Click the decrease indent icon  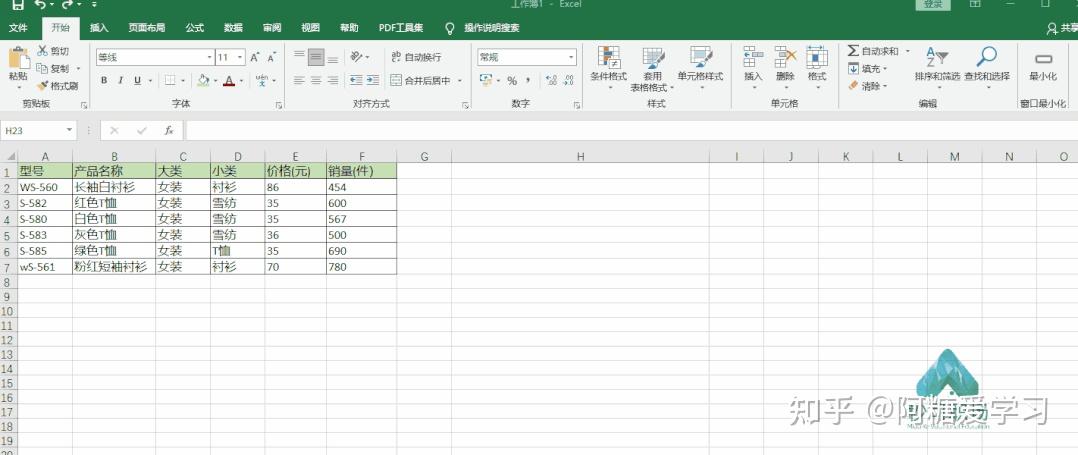click(x=355, y=80)
